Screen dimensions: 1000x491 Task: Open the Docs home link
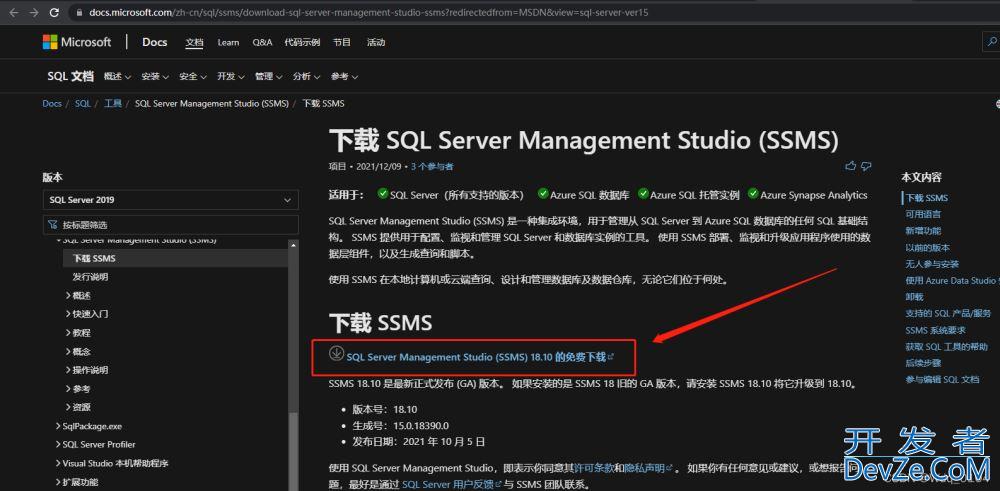(x=154, y=42)
